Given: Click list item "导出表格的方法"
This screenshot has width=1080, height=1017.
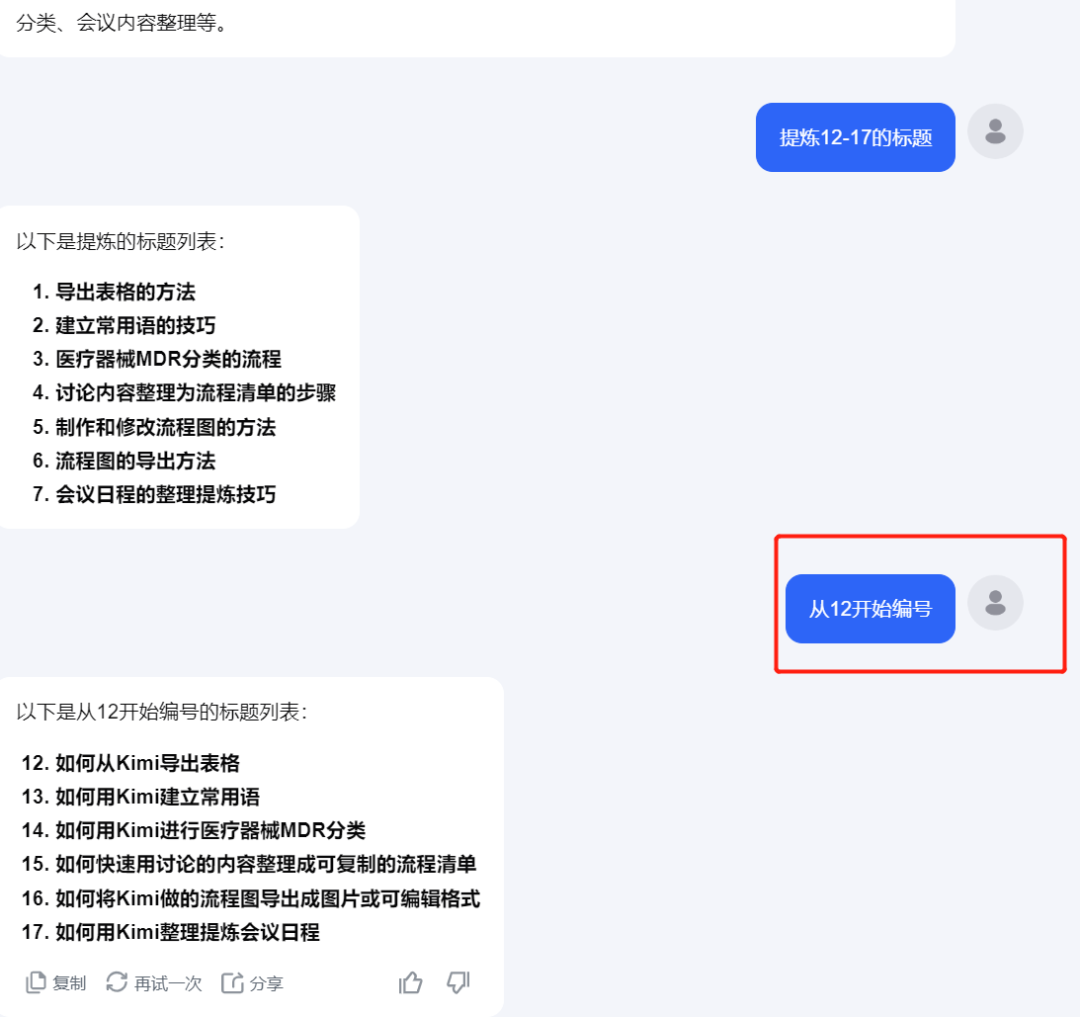Looking at the screenshot, I should point(125,292).
